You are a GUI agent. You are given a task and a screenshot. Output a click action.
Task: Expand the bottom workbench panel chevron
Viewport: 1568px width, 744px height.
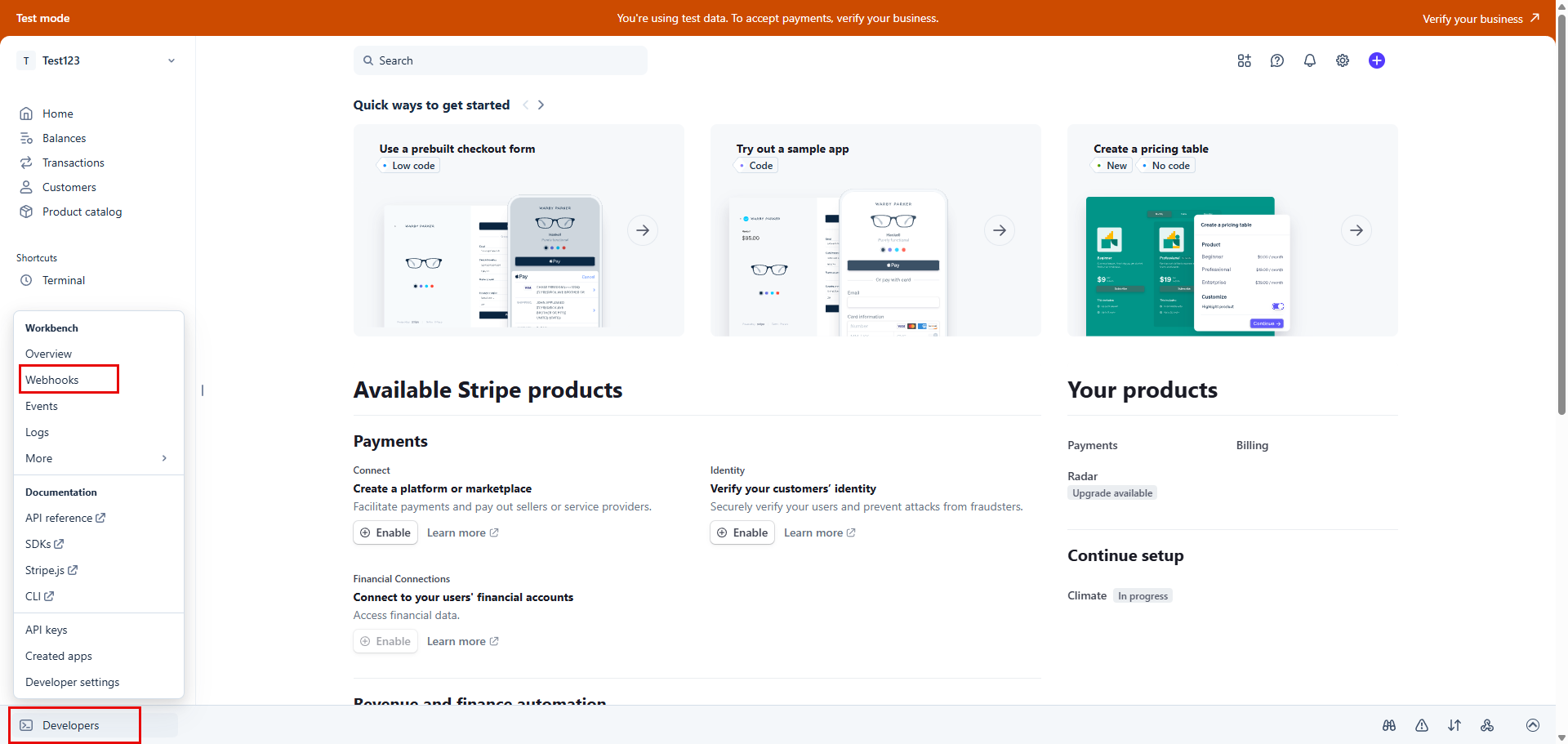[x=1533, y=725]
